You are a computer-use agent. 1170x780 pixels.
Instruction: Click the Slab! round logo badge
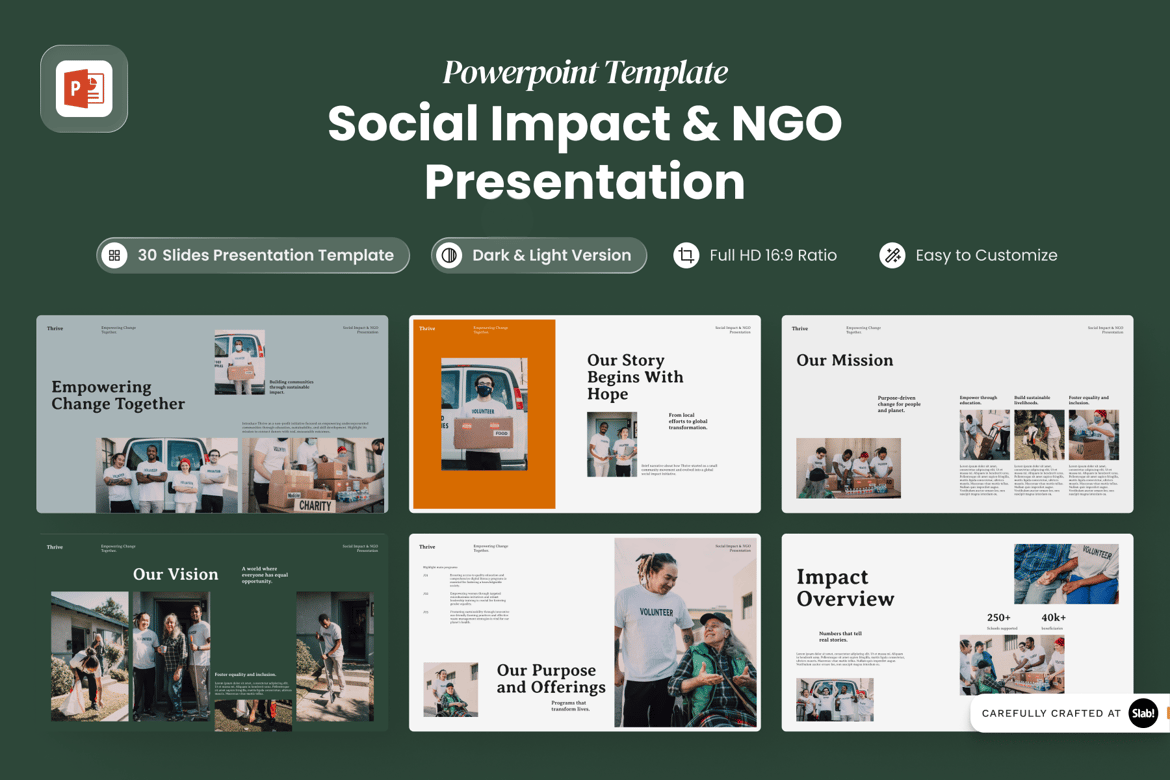coord(1143,713)
